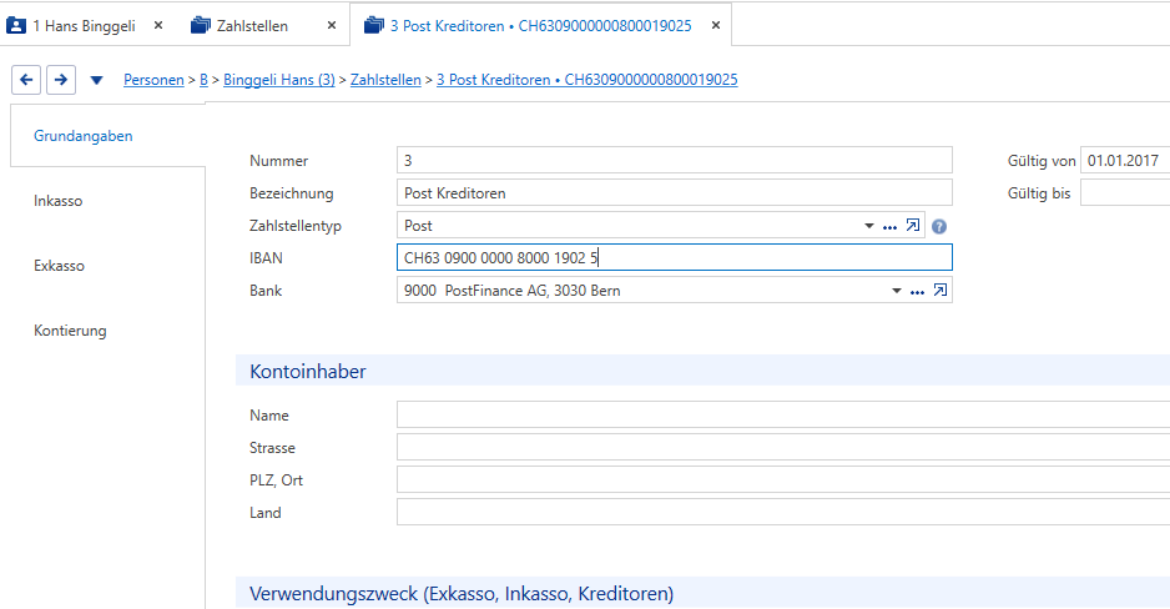Open Personen breadcrumb link

click(x=154, y=80)
